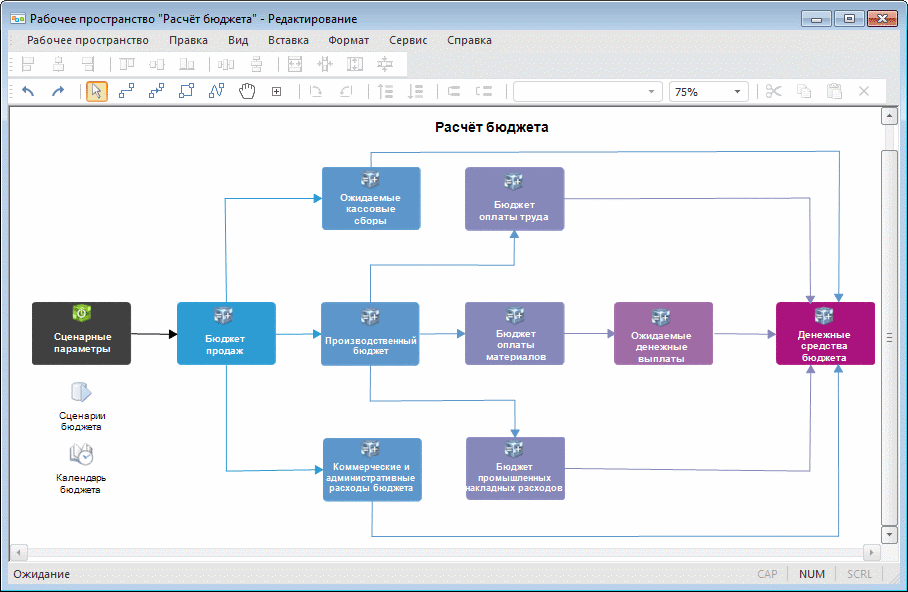
Task: Click the align bottom edges icon
Action: tap(187, 64)
